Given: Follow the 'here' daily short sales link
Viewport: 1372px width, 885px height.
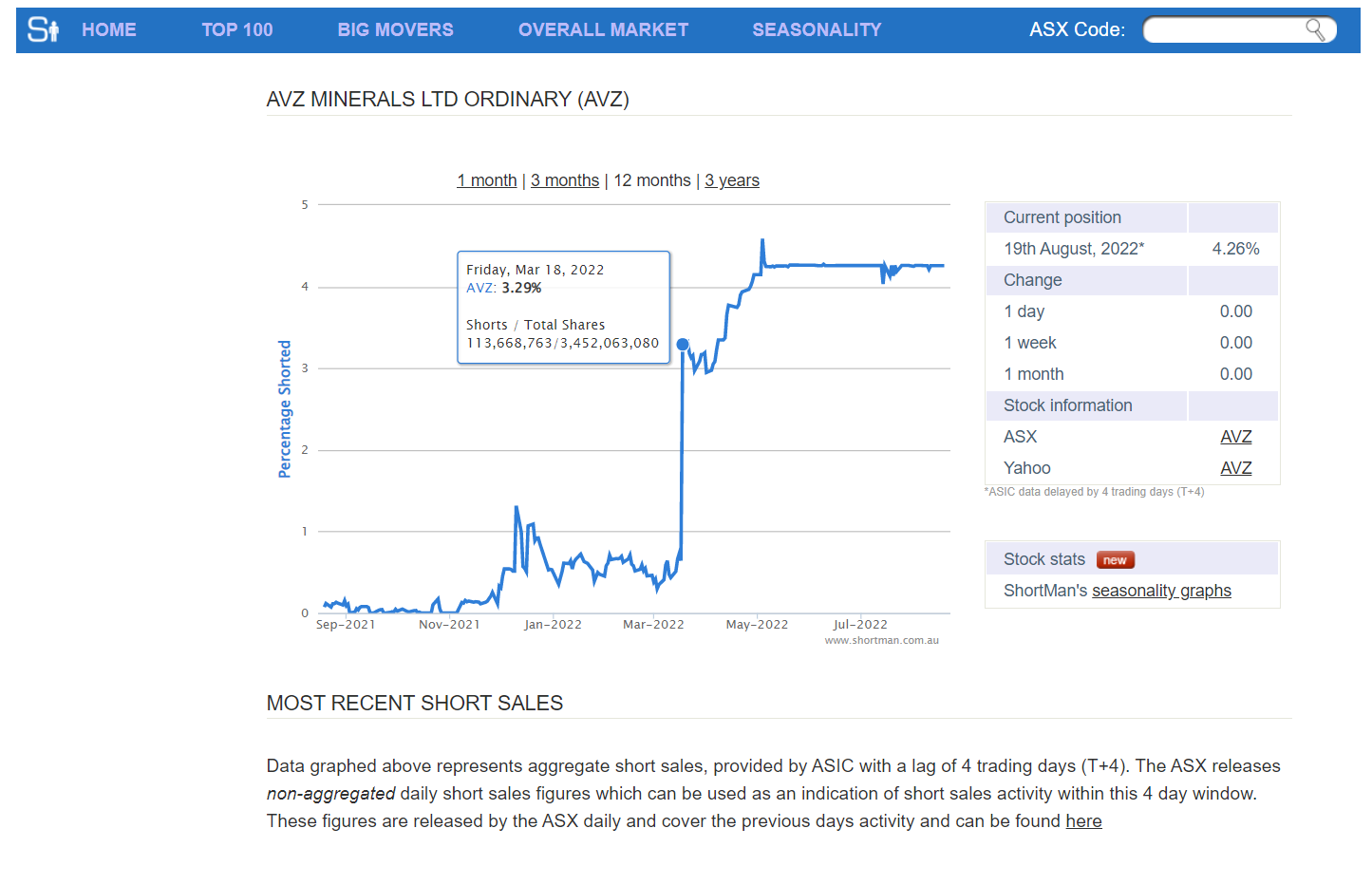Looking at the screenshot, I should coord(1083,821).
